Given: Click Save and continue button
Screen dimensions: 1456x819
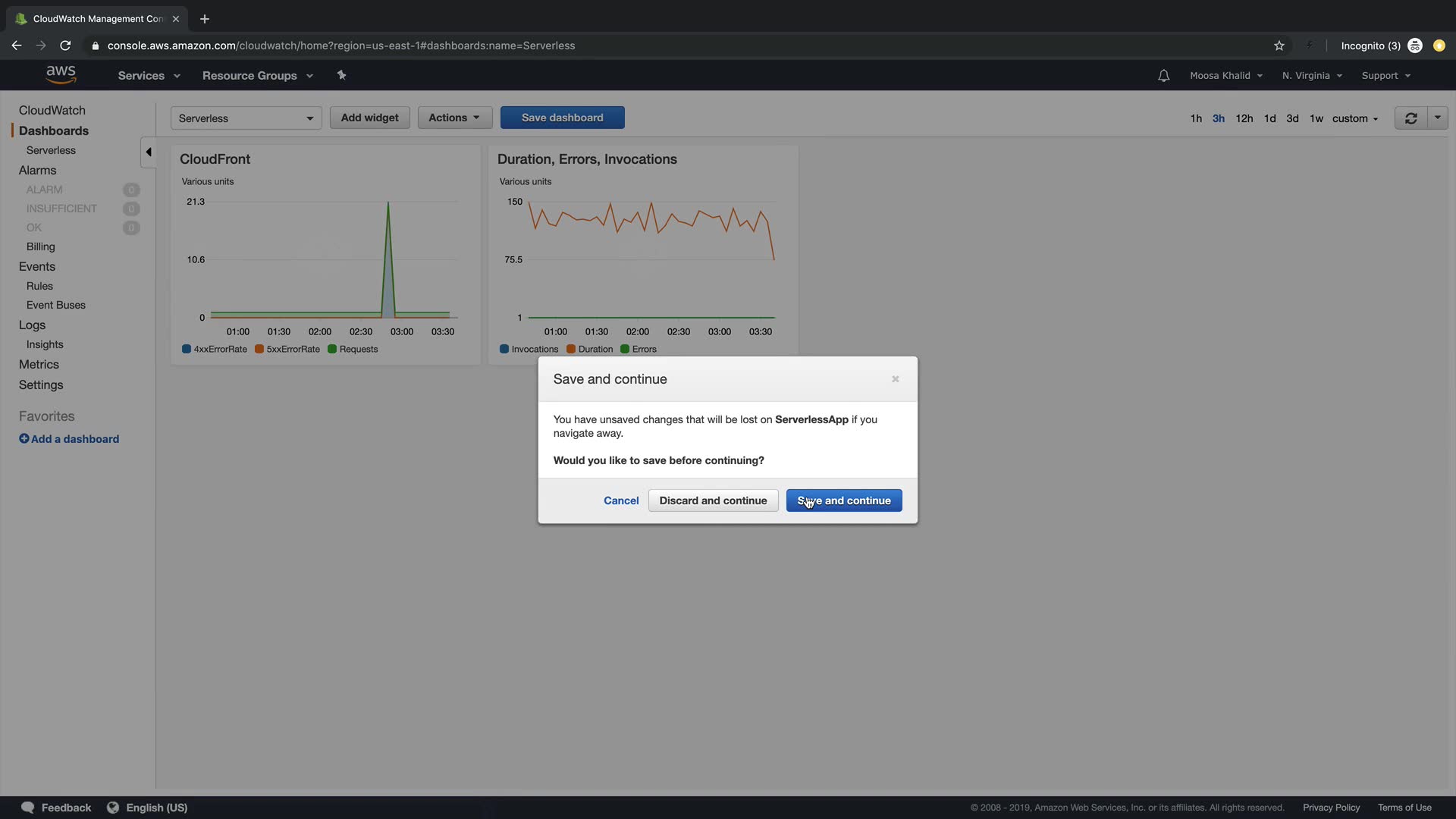Looking at the screenshot, I should 843,500.
